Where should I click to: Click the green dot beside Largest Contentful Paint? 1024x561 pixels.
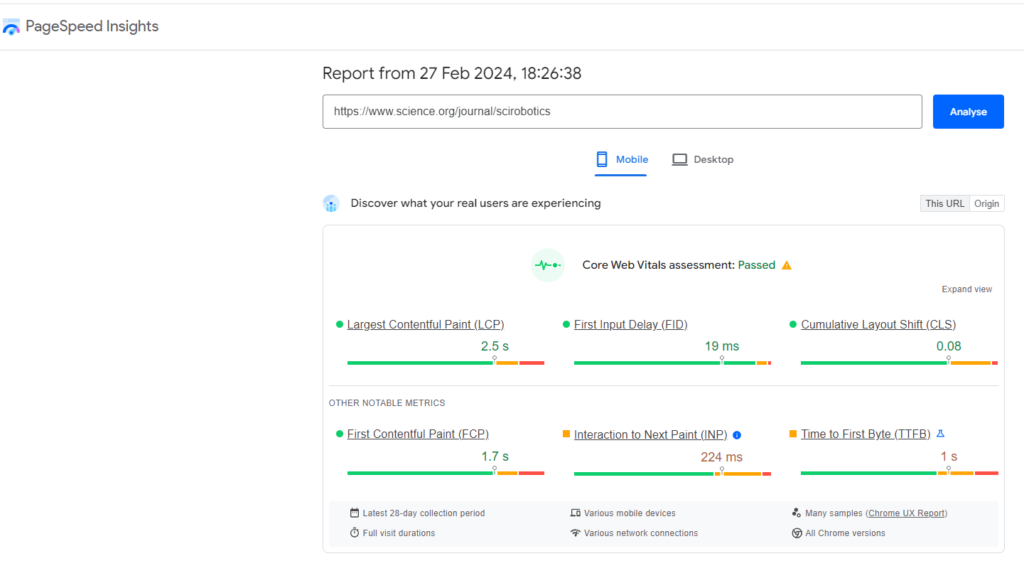click(x=339, y=324)
